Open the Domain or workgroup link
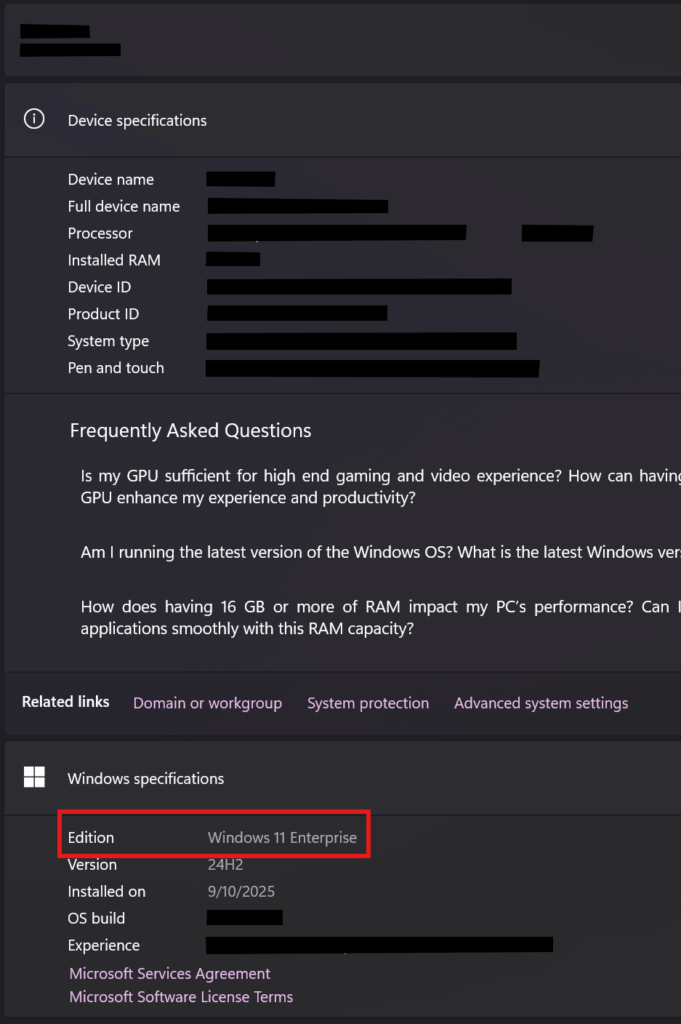Screen dimensions: 681x1024 click(x=207, y=703)
